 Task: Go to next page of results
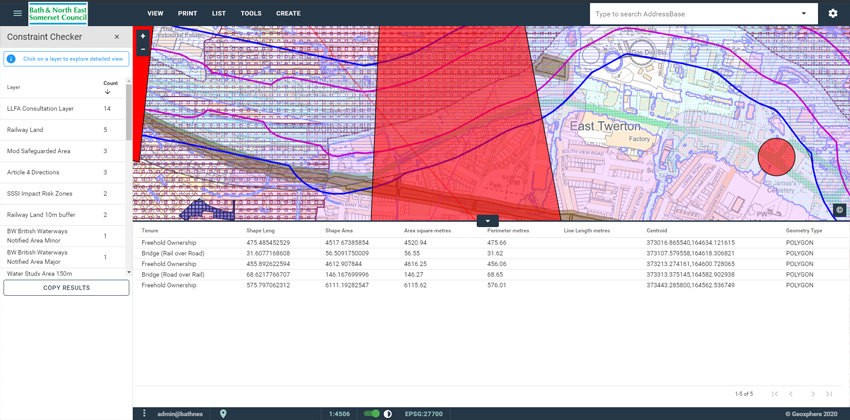[x=813, y=394]
